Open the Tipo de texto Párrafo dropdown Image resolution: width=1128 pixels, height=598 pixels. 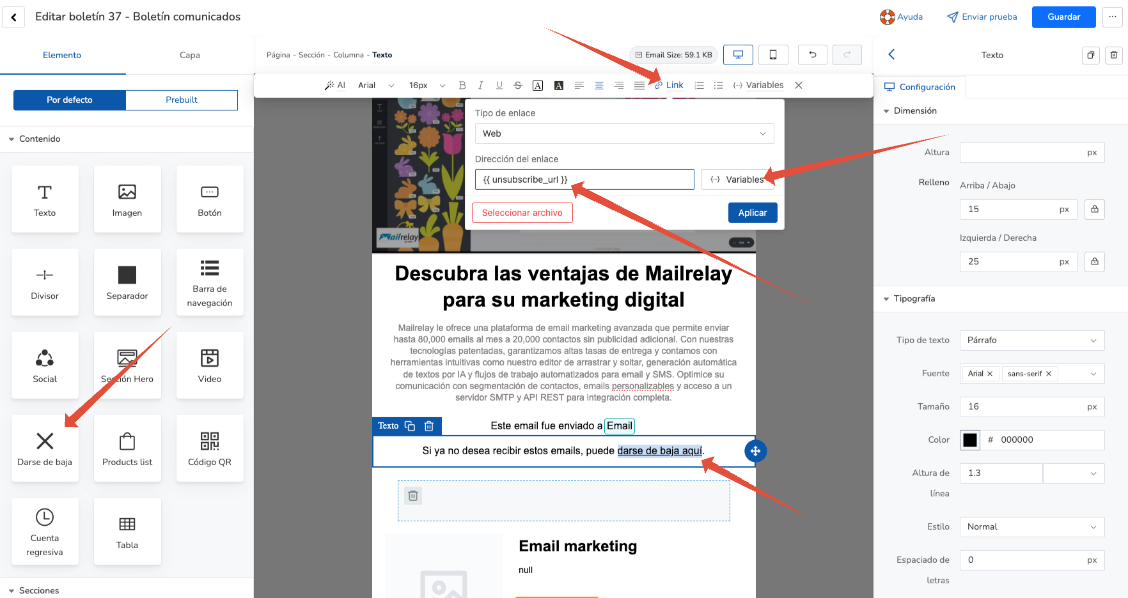tap(1032, 340)
